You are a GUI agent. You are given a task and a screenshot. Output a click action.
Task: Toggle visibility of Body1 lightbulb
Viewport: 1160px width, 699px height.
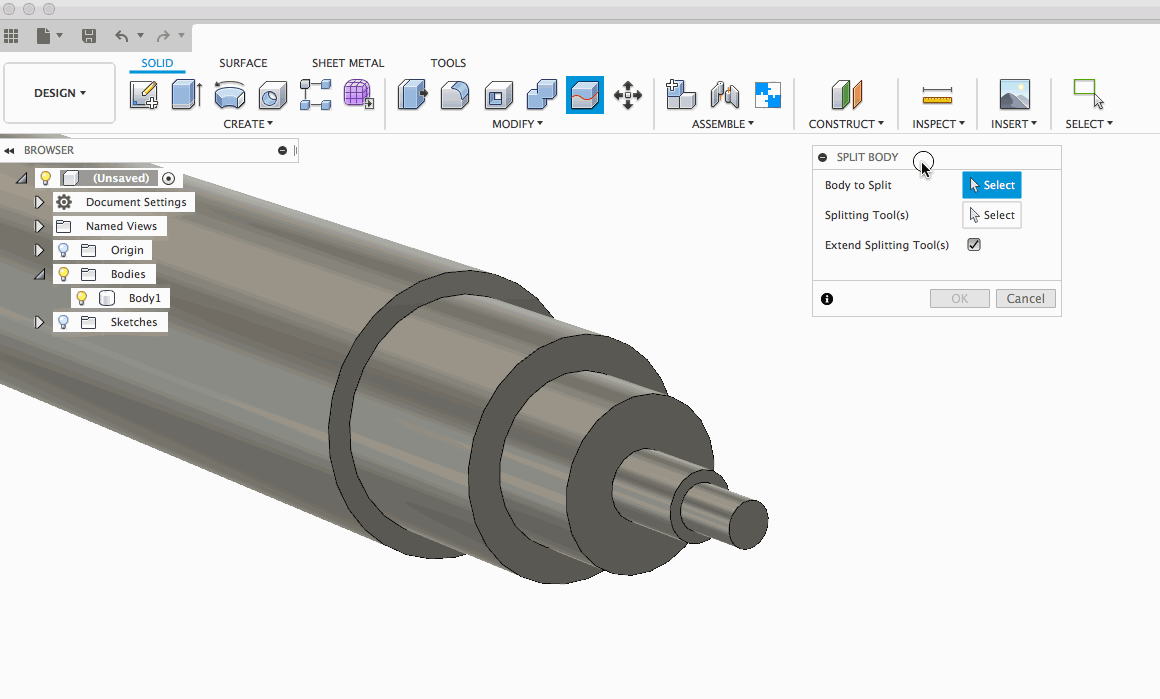(82, 298)
